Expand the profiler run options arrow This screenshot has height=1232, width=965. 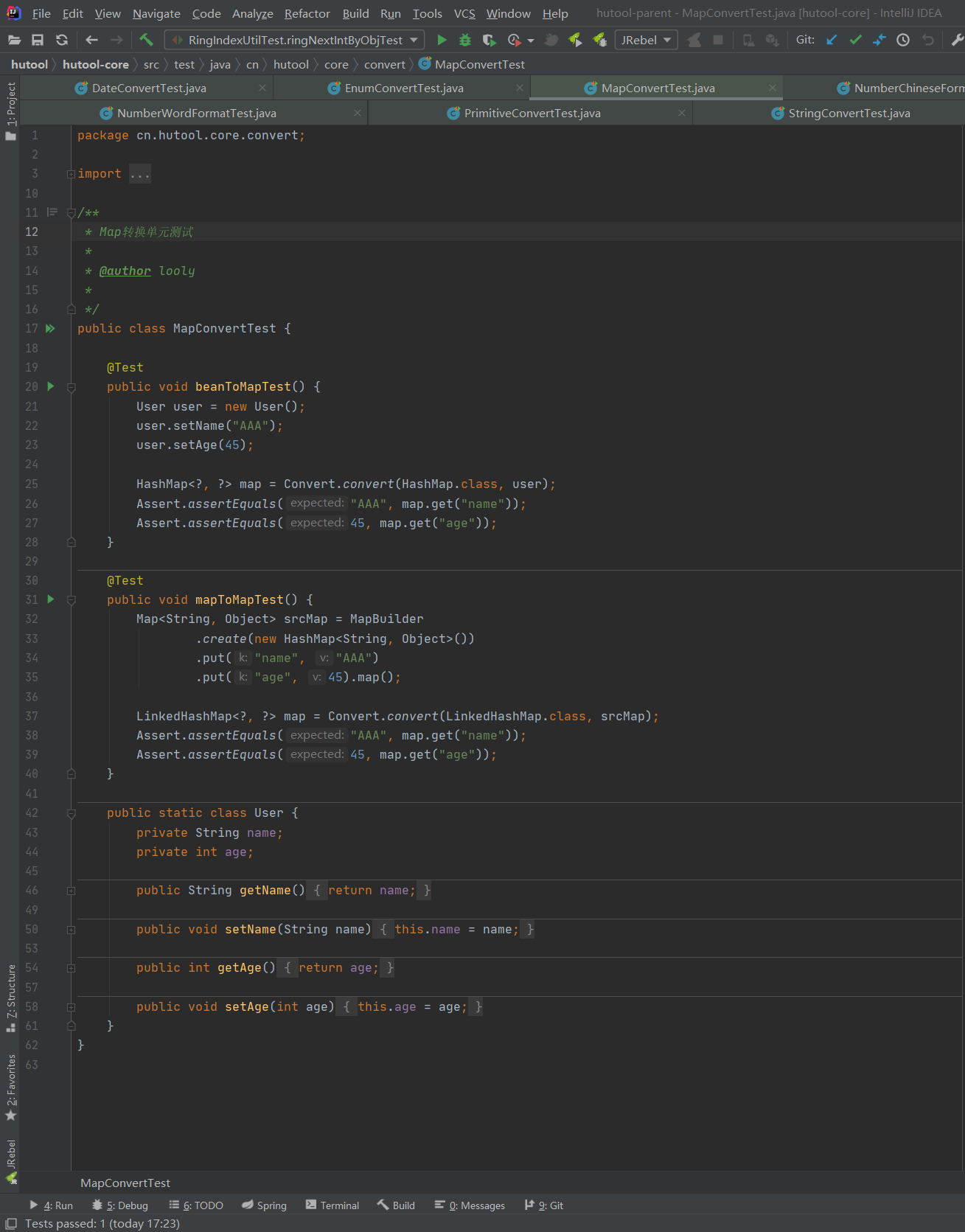point(531,41)
